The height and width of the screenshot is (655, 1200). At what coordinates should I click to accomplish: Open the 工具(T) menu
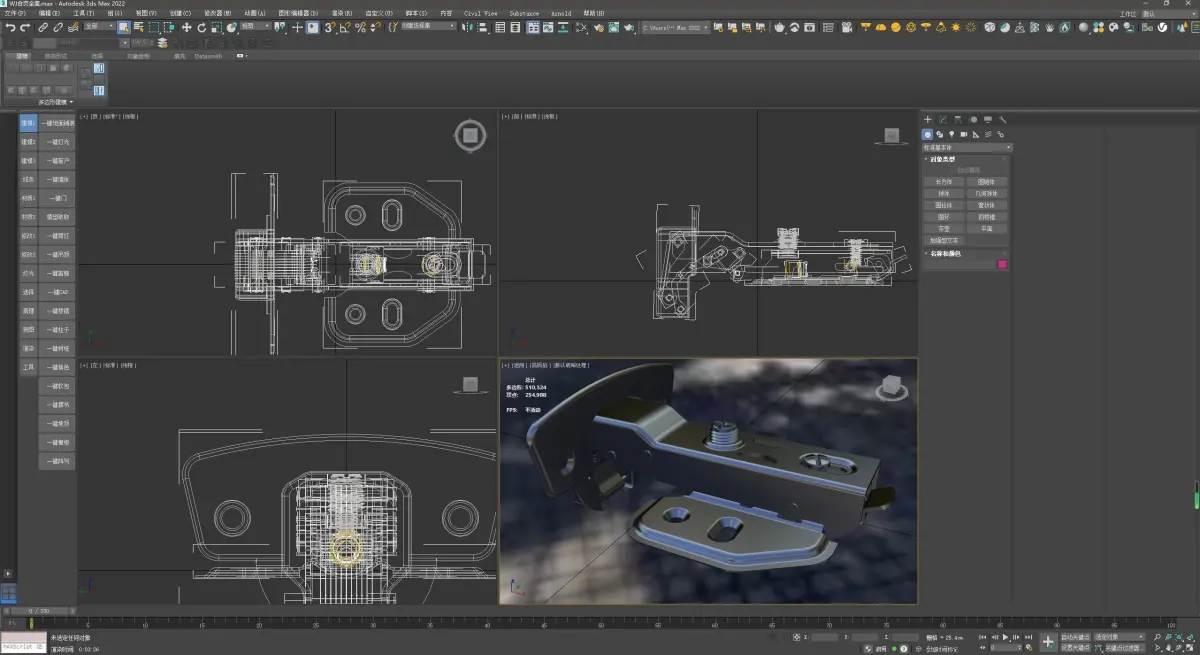[85, 14]
